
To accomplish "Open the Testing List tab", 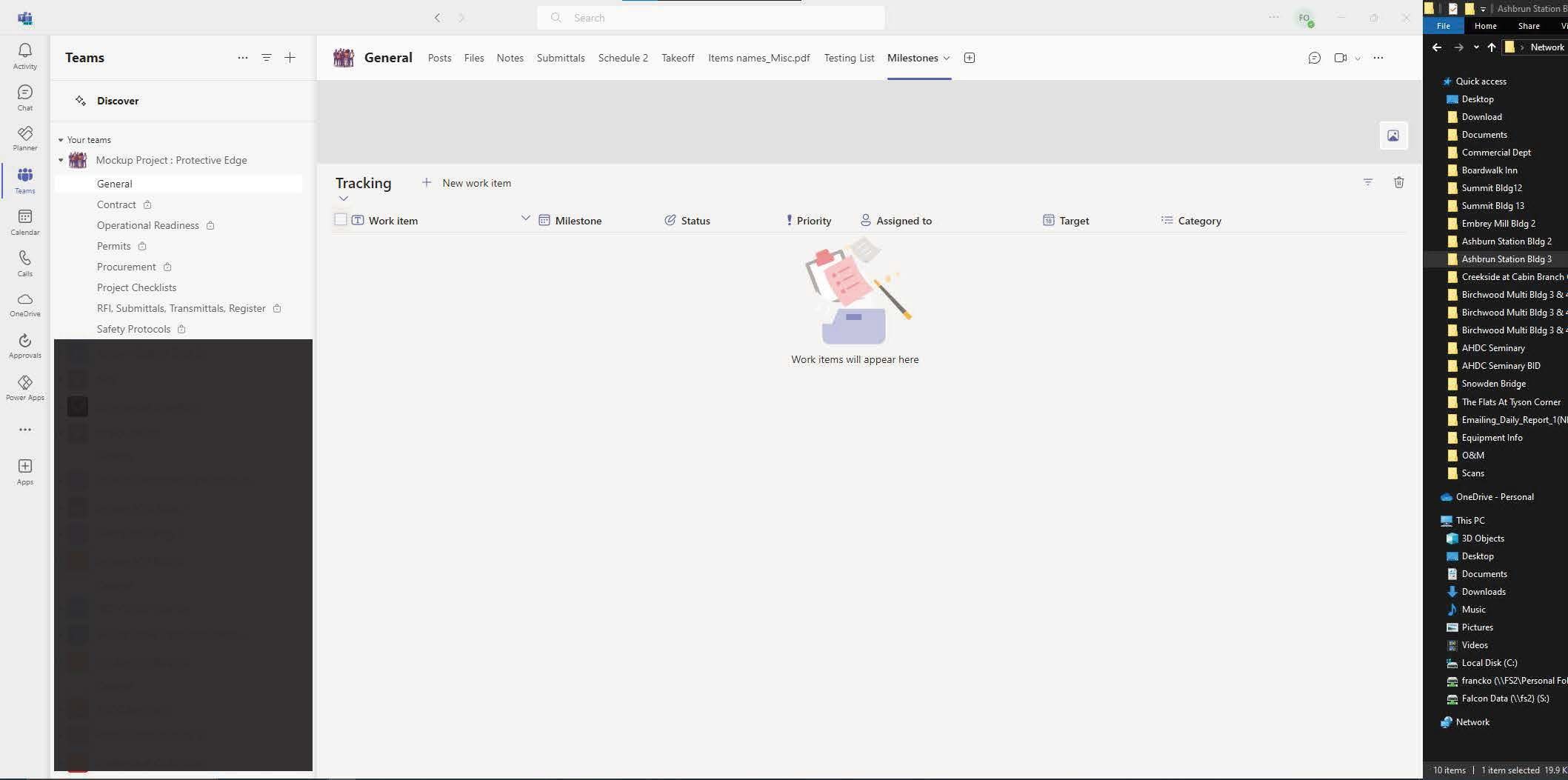I will 849,58.
